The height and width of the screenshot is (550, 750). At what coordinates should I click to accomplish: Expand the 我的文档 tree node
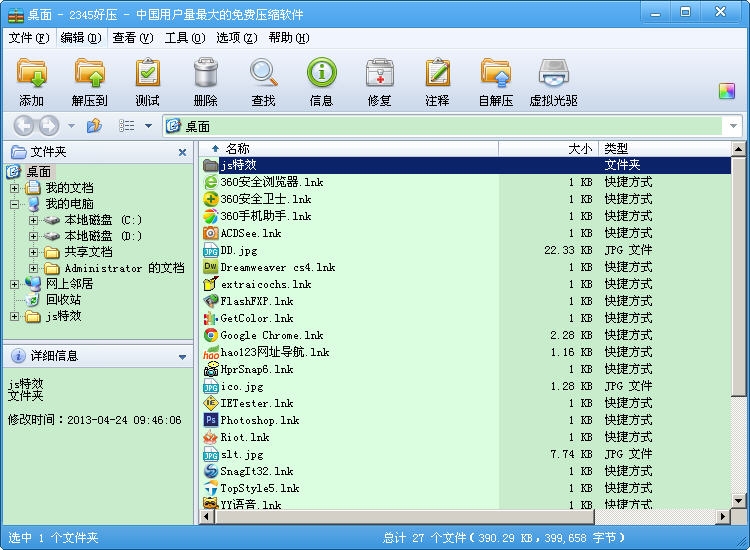[x=14, y=188]
